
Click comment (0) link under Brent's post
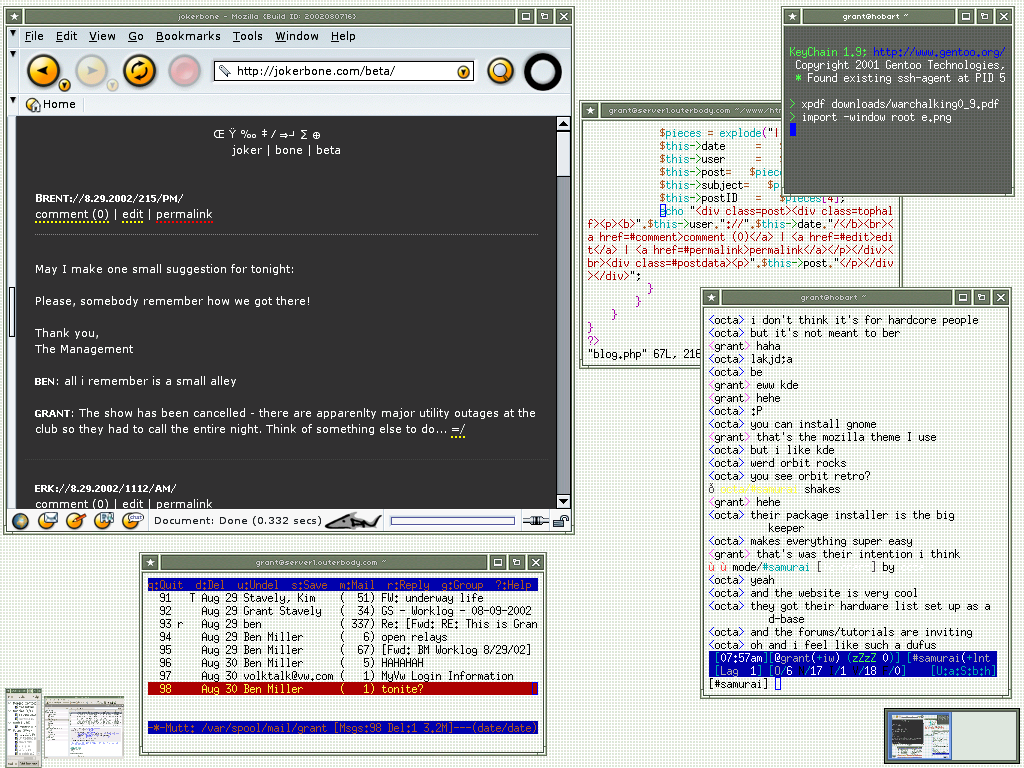72,214
